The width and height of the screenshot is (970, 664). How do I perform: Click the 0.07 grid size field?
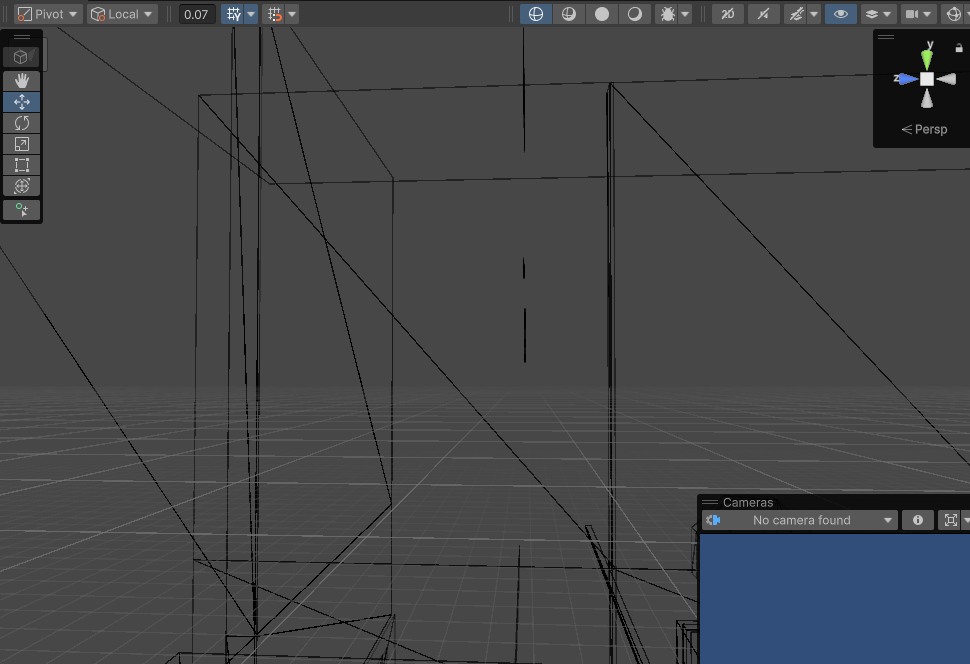197,14
